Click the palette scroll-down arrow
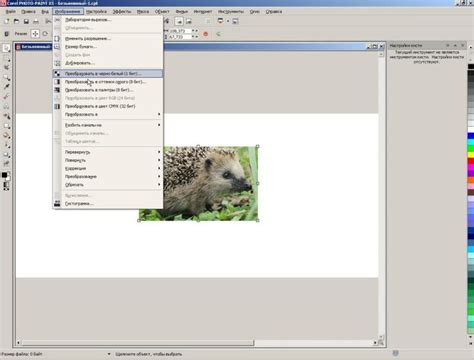 [x=471, y=337]
